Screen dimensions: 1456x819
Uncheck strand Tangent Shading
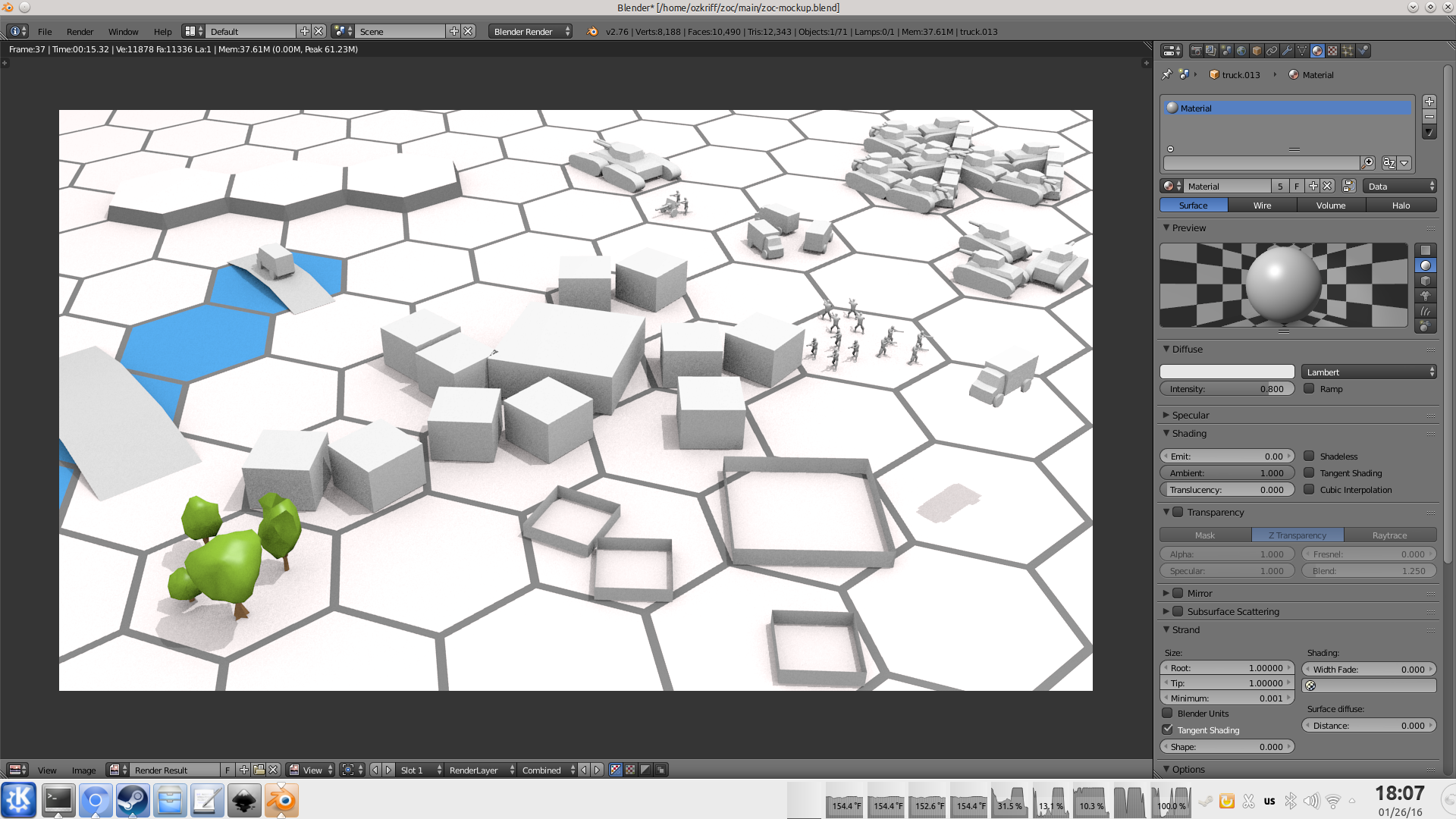1168,730
